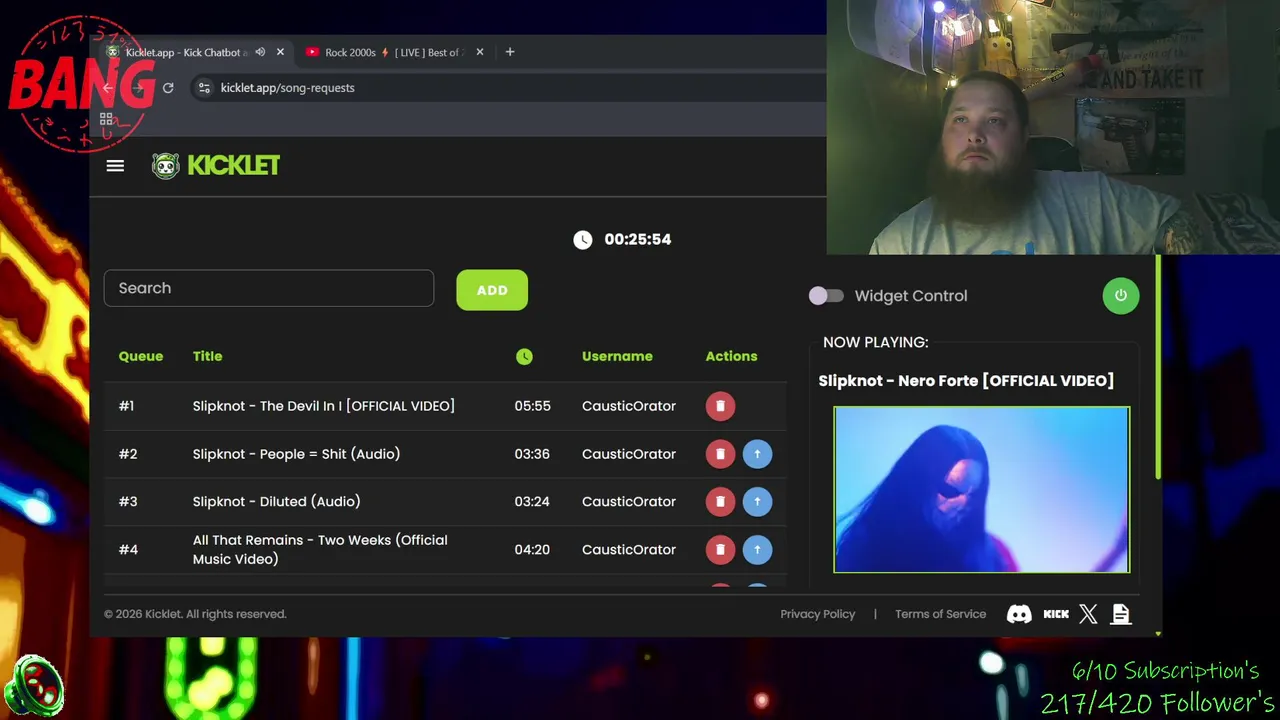Delete All That Remains - Two Weeks request
This screenshot has height=720, width=1280.
tap(720, 549)
